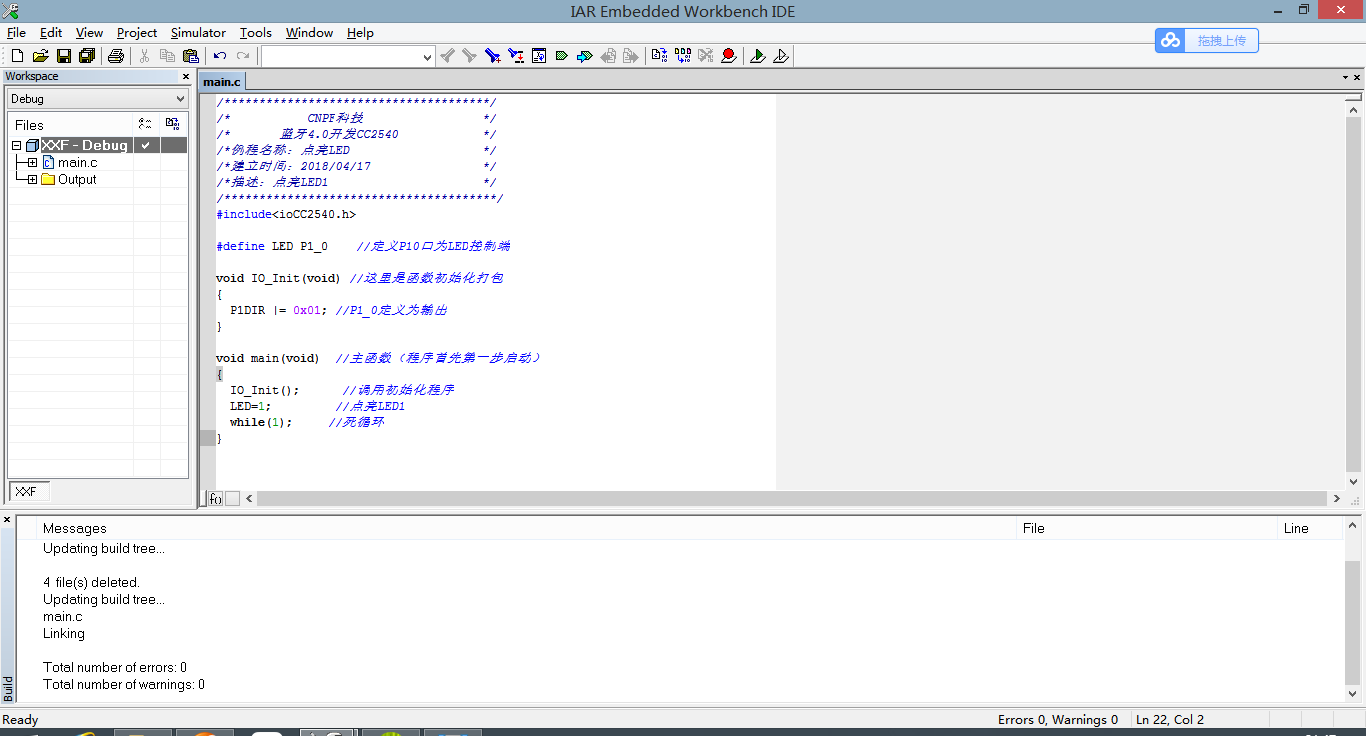Close the Workspace panel
1366x736 pixels.
tap(185, 77)
